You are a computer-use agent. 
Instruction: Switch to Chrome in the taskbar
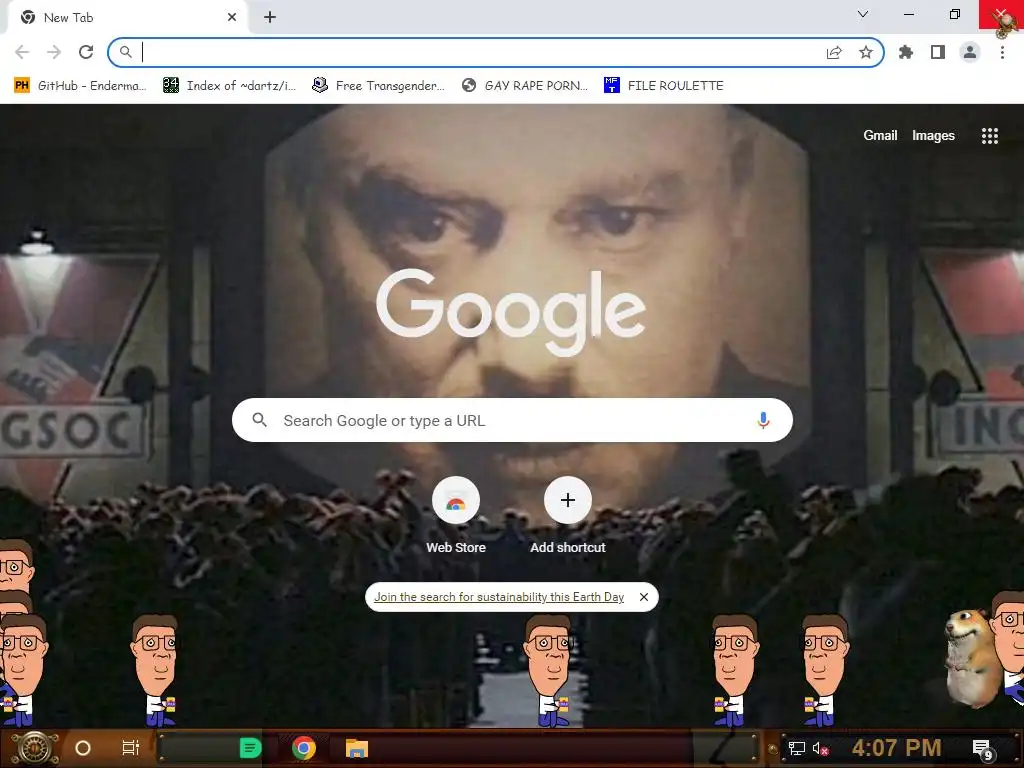[304, 748]
